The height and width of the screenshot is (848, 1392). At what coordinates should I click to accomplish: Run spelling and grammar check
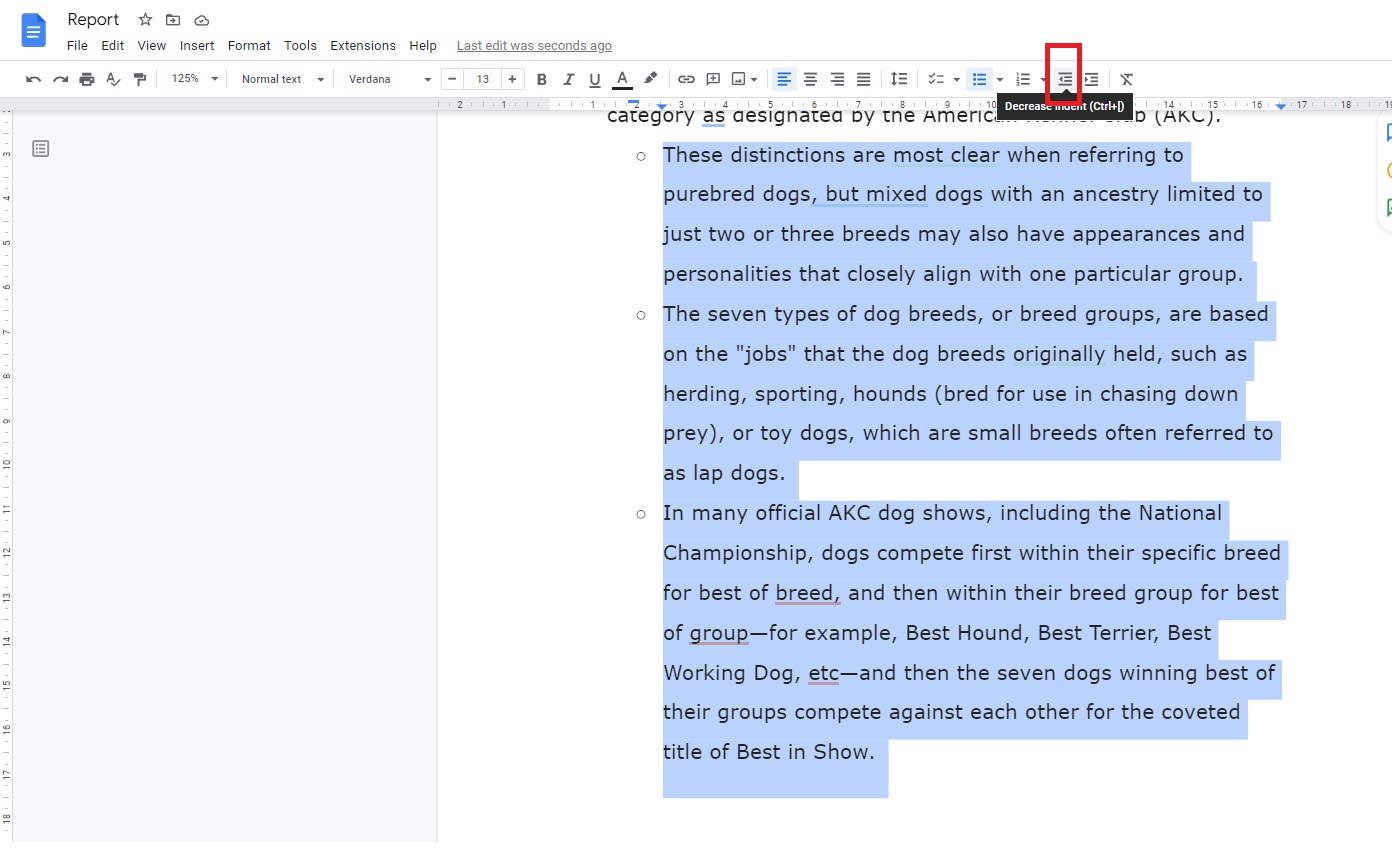(x=114, y=79)
